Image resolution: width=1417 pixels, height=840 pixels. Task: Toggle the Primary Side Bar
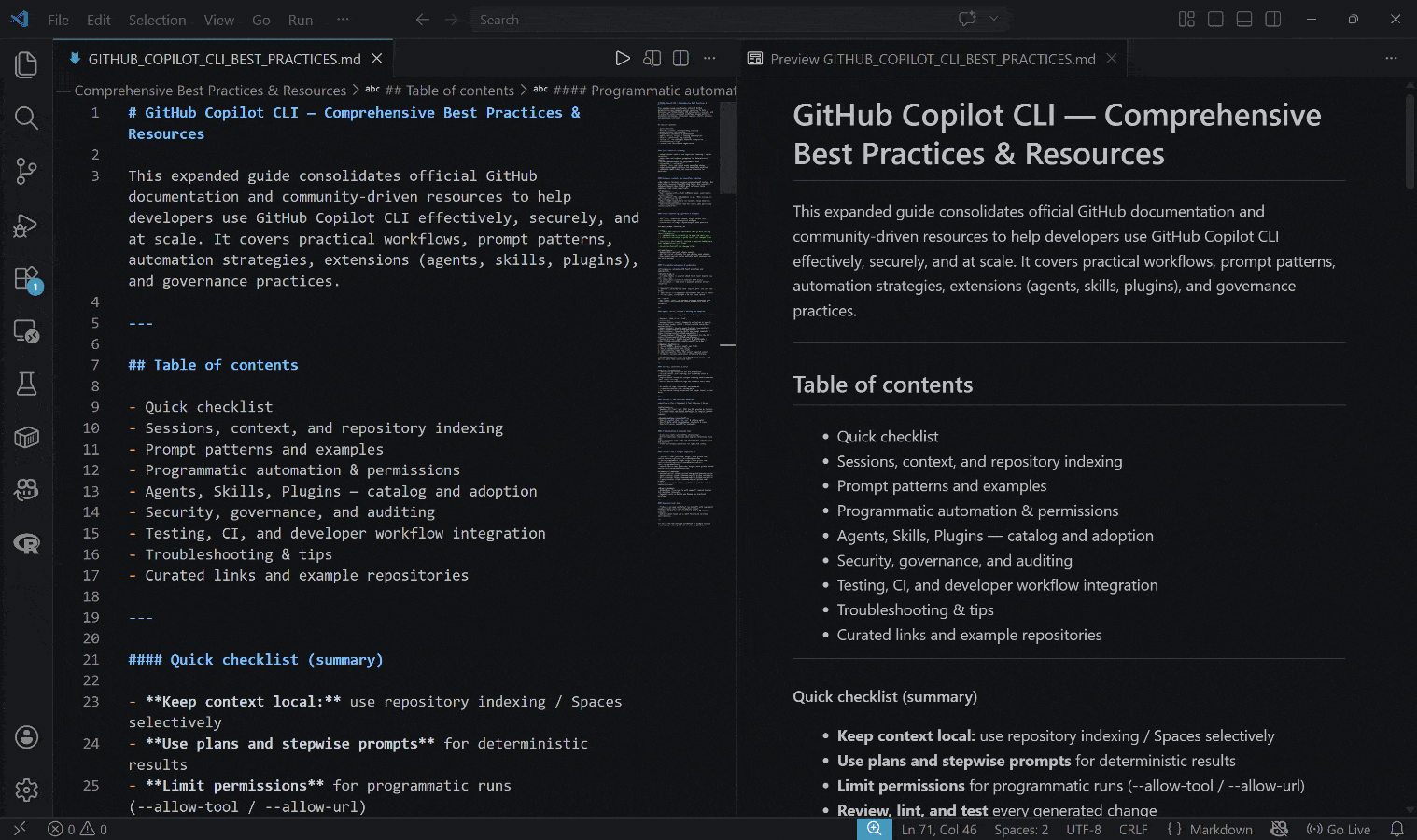(1215, 19)
